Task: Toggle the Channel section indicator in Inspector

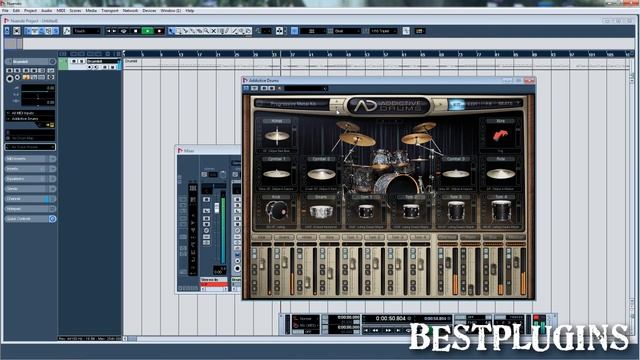Action: coord(46,199)
